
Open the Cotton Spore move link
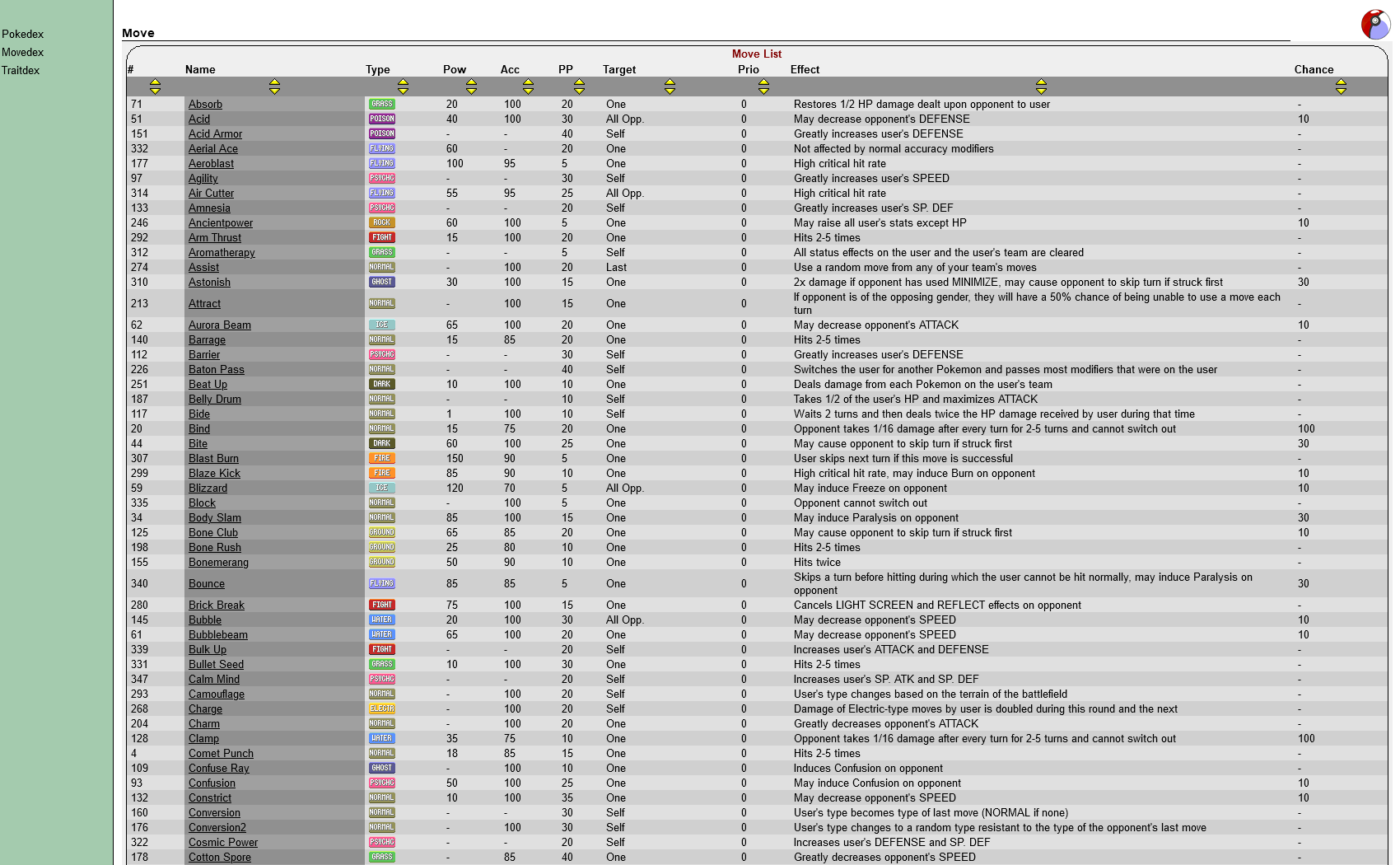220,857
